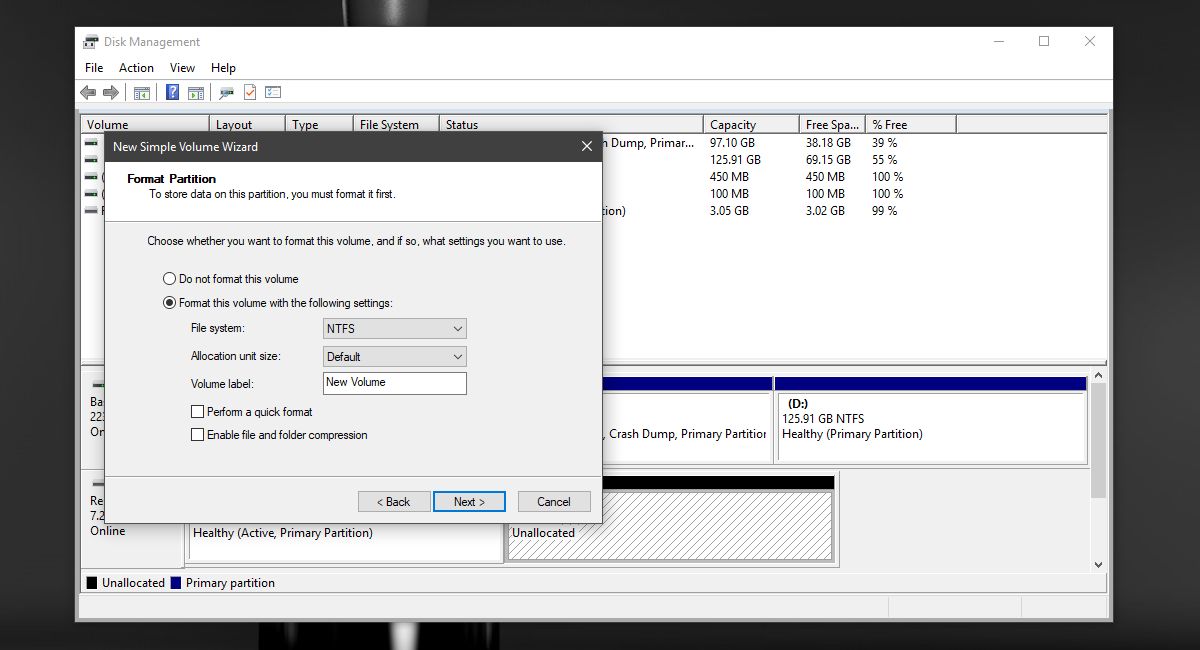Click the Rescan Disks toolbar icon

pos(227,93)
